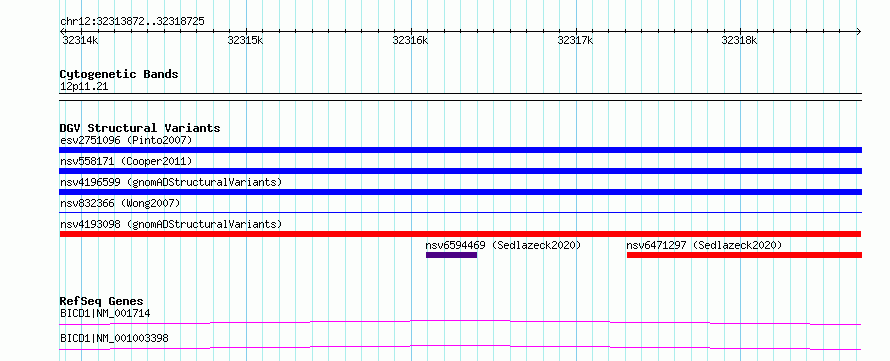Viewport: 890px width, 361px height.
Task: Click the chr12:32313872..32318725 region label
Action: [132, 22]
